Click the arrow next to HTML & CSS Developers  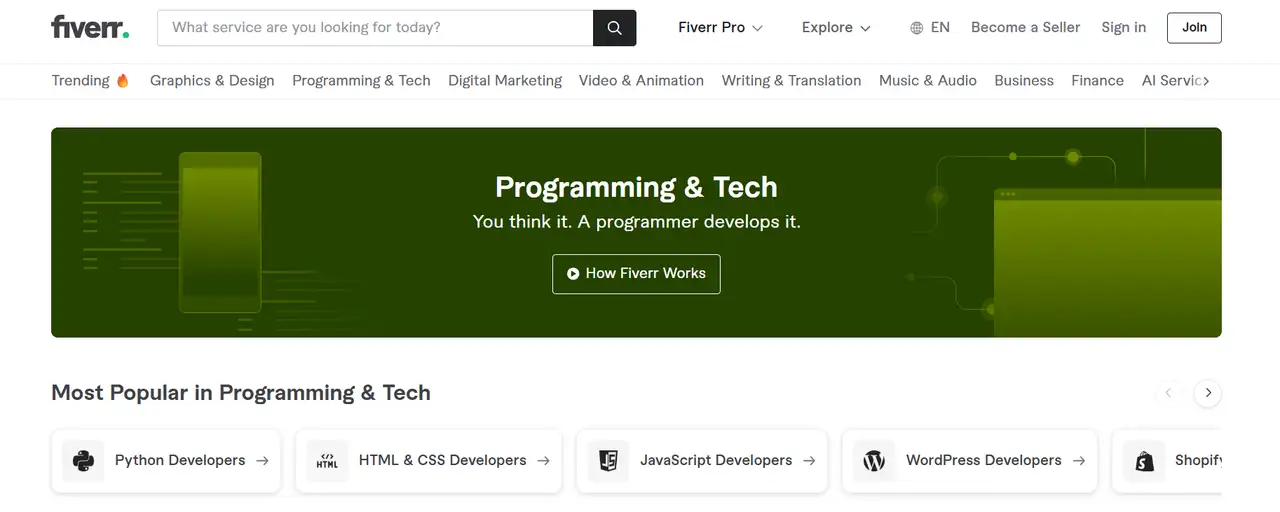(543, 461)
